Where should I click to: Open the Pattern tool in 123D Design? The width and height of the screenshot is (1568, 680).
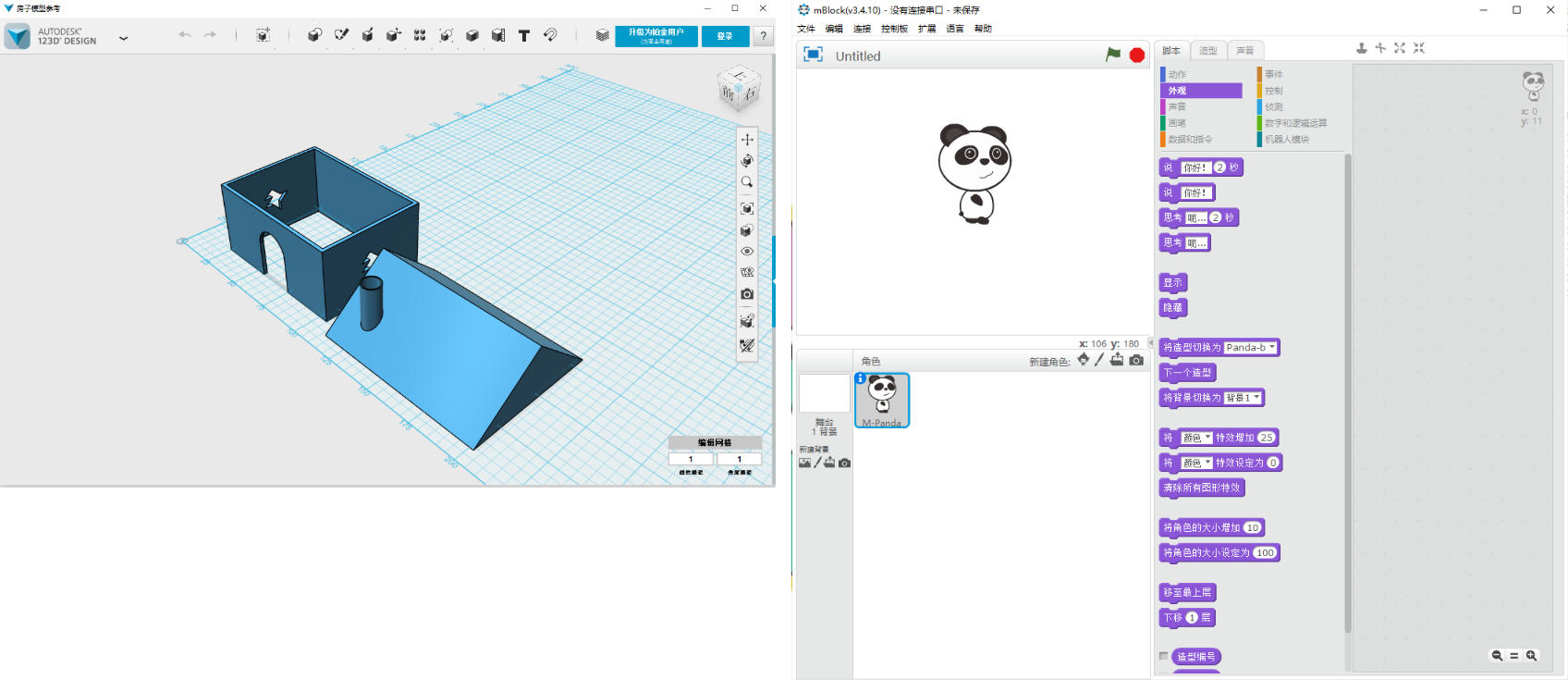[x=420, y=35]
